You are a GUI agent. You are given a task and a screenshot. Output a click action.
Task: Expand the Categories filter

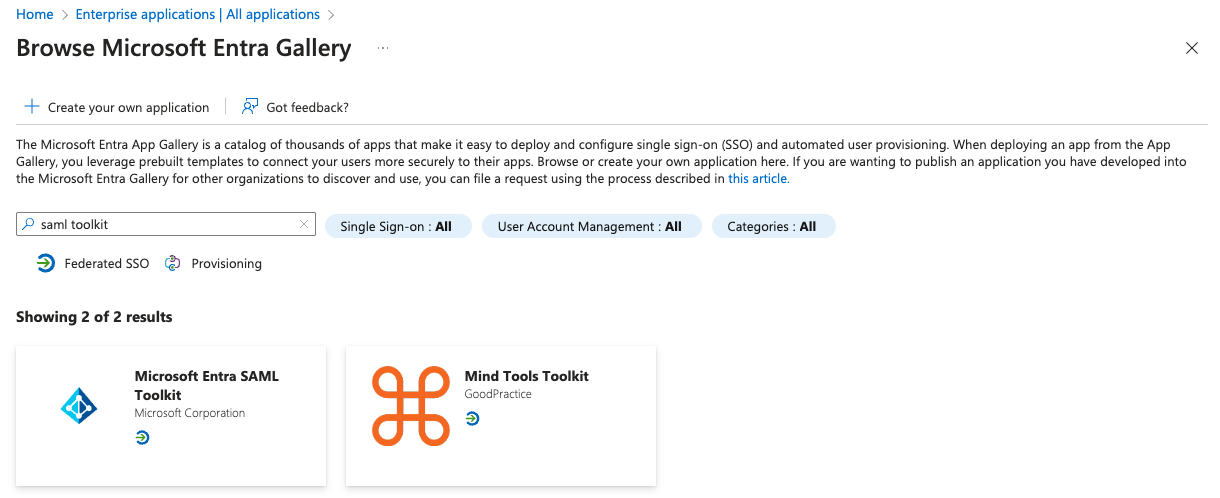[x=773, y=227]
